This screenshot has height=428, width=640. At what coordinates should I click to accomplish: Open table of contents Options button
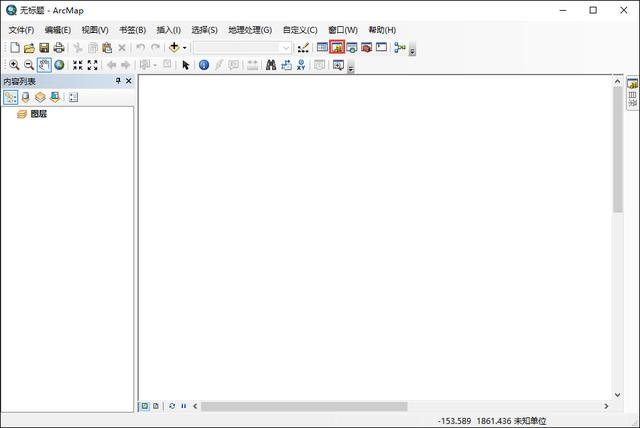(73, 97)
